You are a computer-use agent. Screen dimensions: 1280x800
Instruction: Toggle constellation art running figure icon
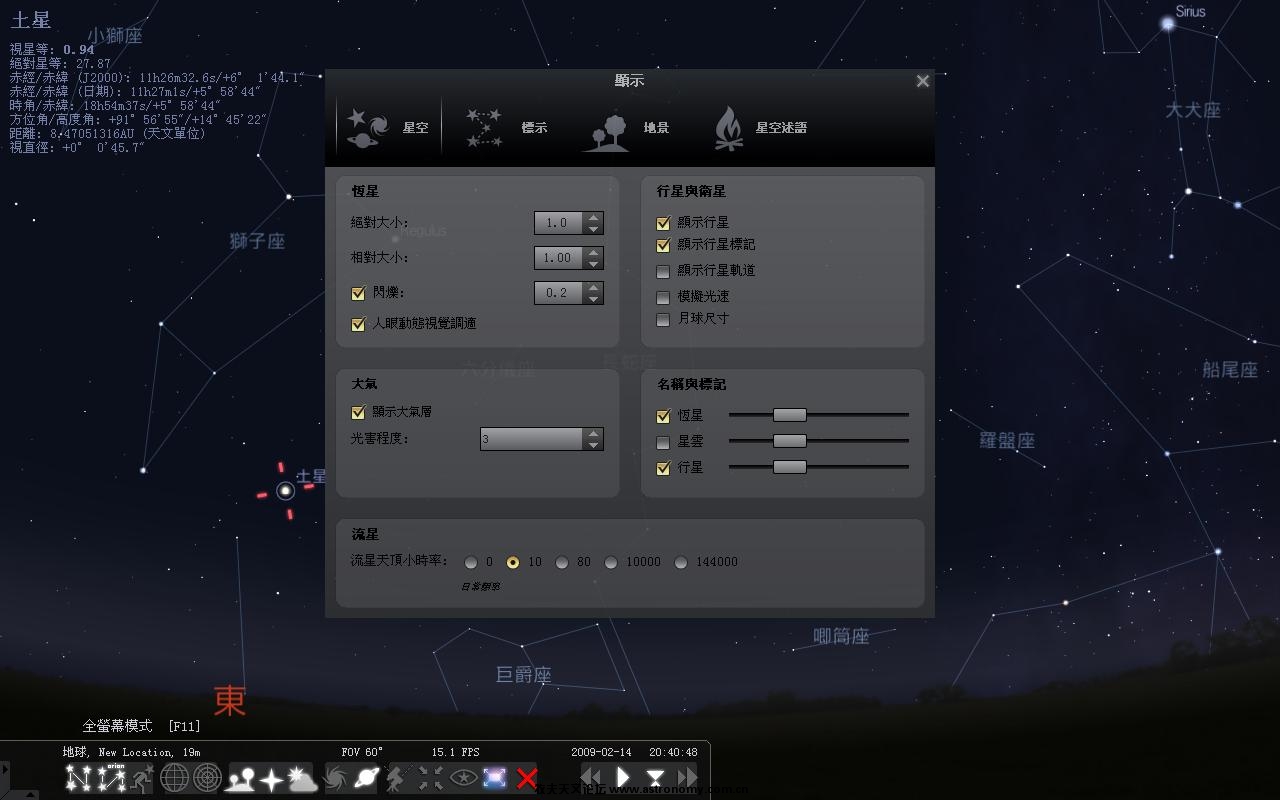point(143,778)
